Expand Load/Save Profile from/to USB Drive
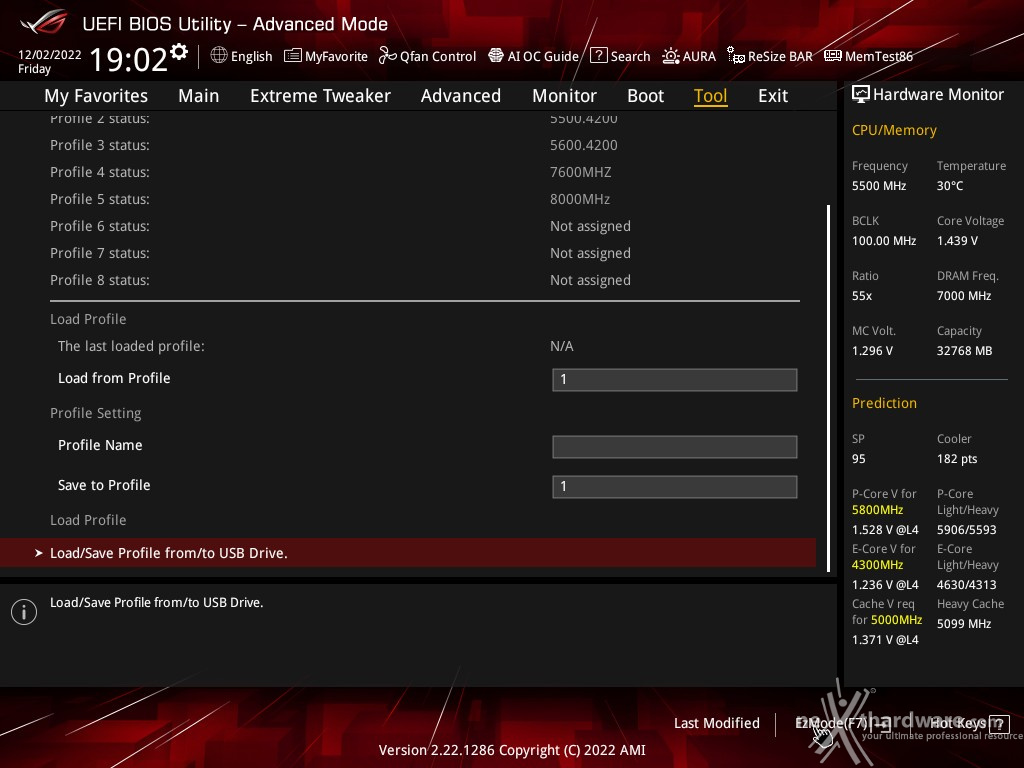The image size is (1024, 768). pos(408,552)
